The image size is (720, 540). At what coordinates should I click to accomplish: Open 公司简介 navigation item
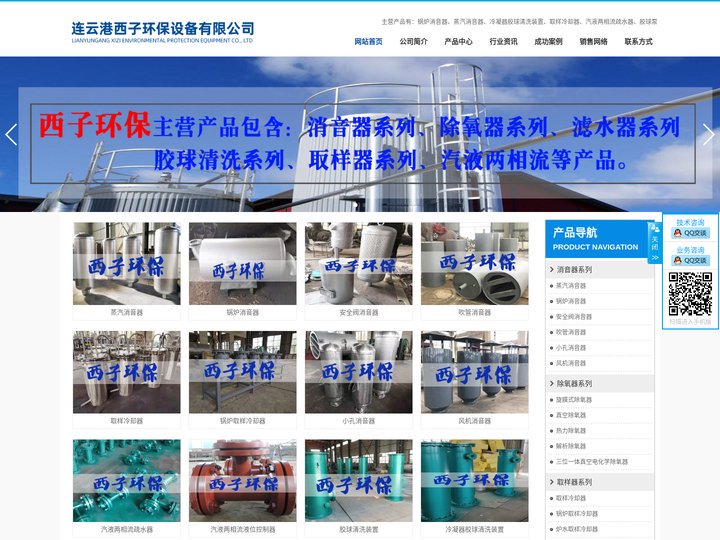click(x=413, y=41)
